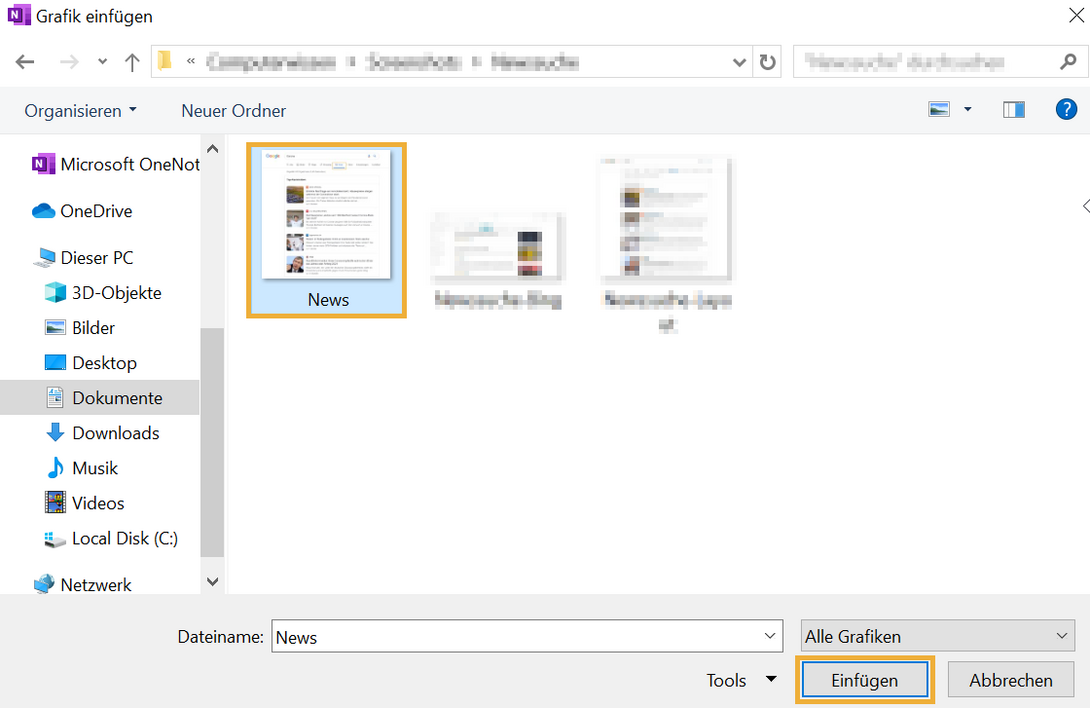Click the folder icon in the address bar

pyautogui.click(x=165, y=61)
